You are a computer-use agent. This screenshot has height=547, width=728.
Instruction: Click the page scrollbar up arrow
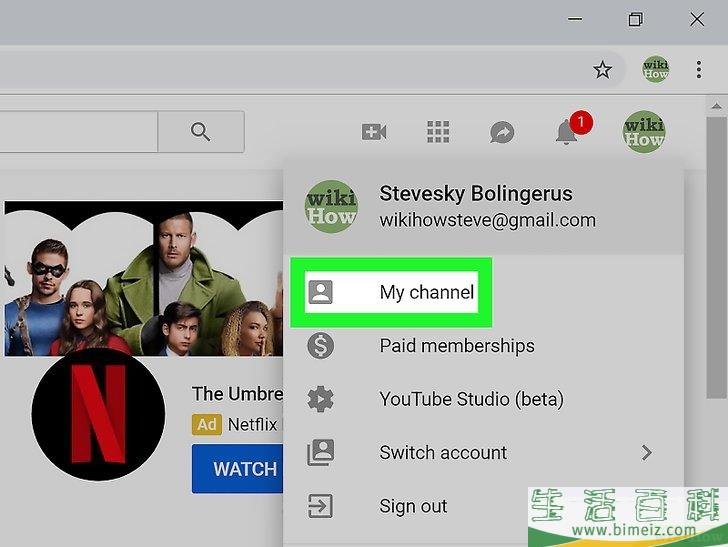pos(716,106)
